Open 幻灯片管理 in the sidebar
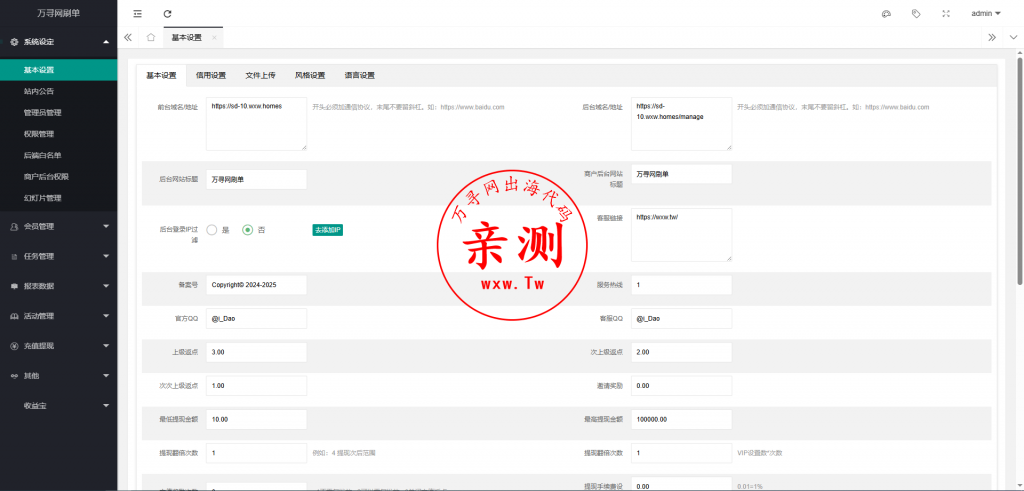Viewport: 1024px width, 491px height. 59,198
